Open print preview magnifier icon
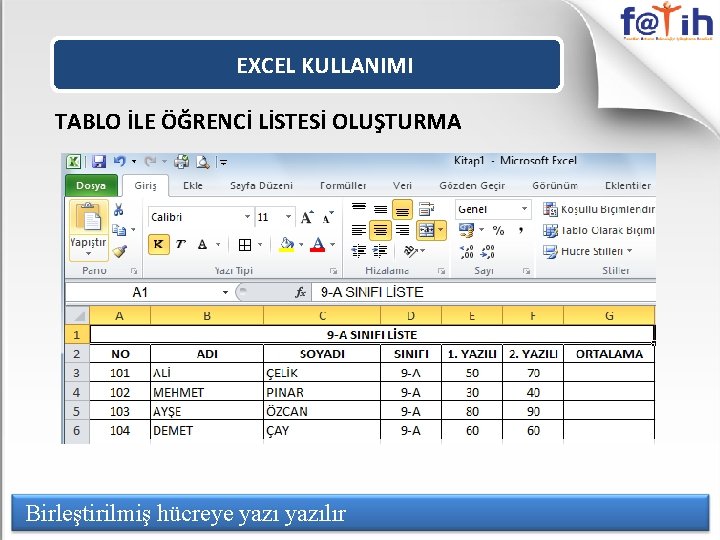 (202, 162)
